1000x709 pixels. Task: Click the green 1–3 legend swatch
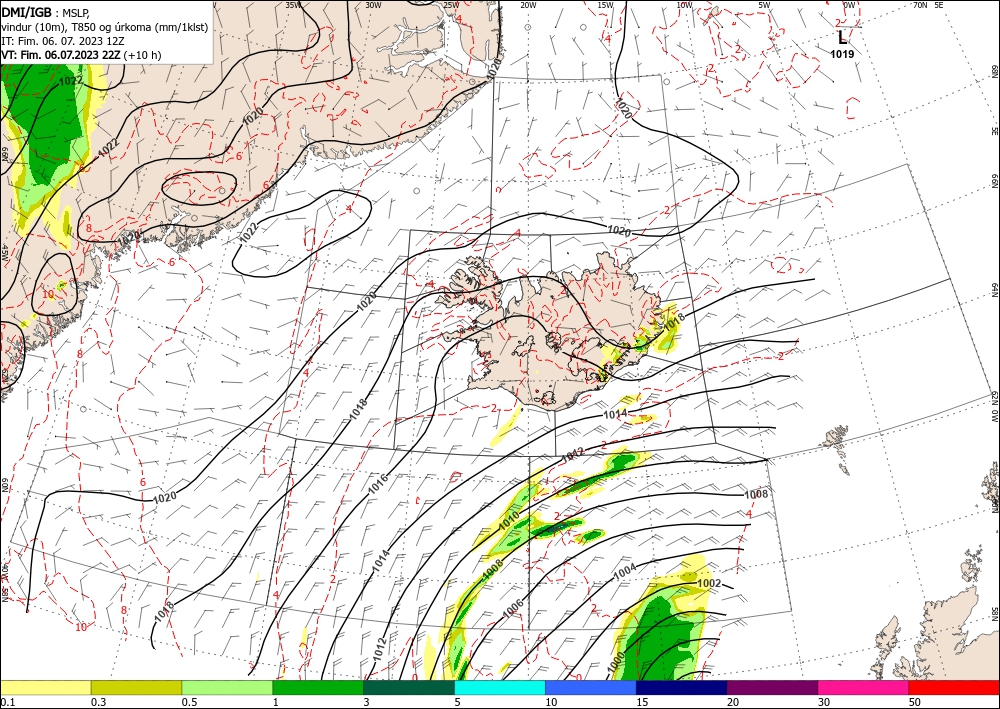point(318,687)
